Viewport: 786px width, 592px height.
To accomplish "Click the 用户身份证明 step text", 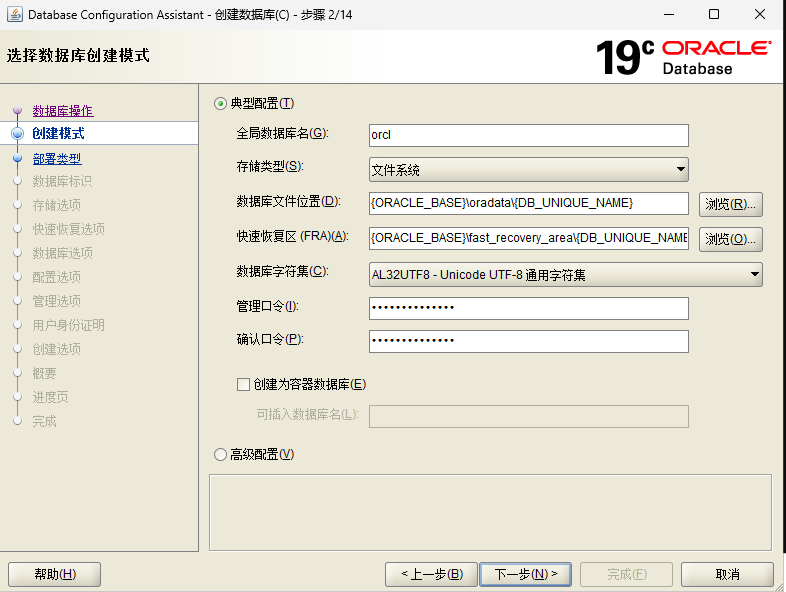I will click(x=69, y=325).
